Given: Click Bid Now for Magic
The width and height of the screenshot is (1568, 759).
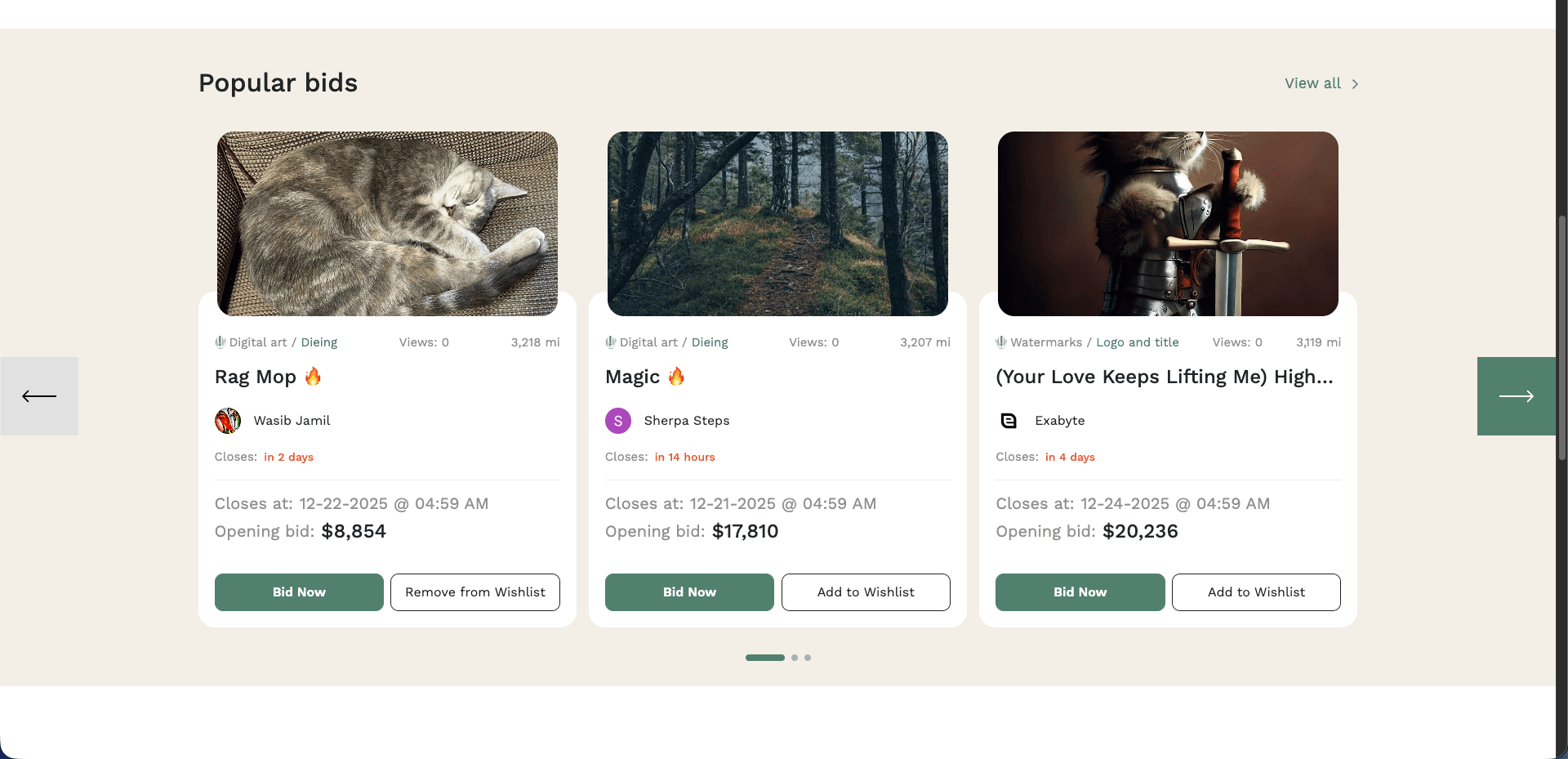Looking at the screenshot, I should click(x=689, y=592).
